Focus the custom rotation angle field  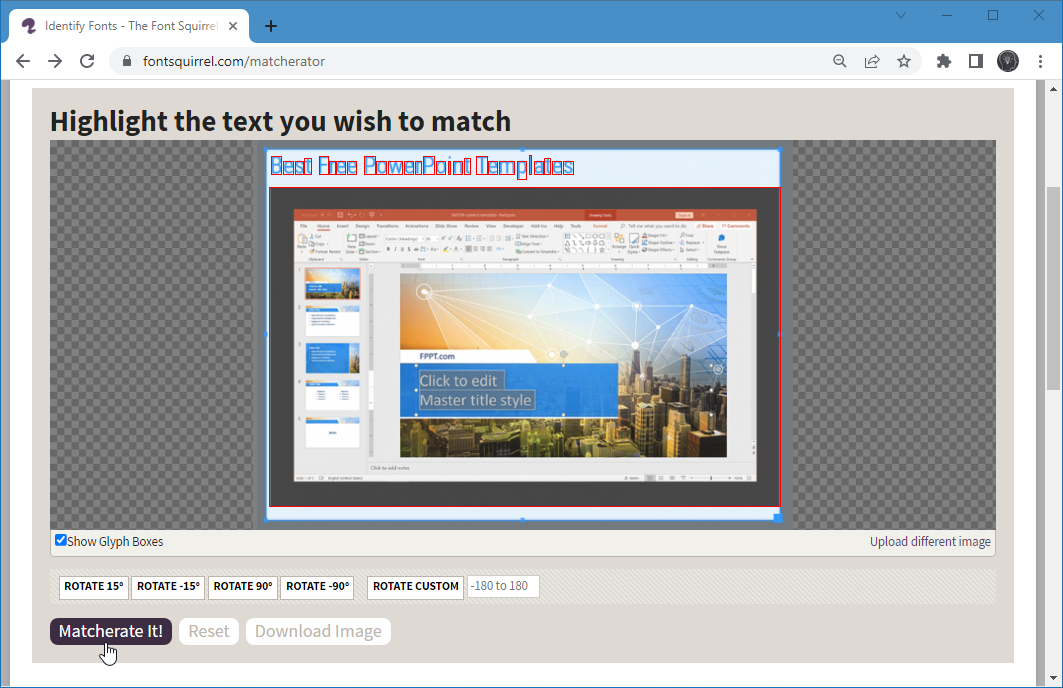coord(503,586)
